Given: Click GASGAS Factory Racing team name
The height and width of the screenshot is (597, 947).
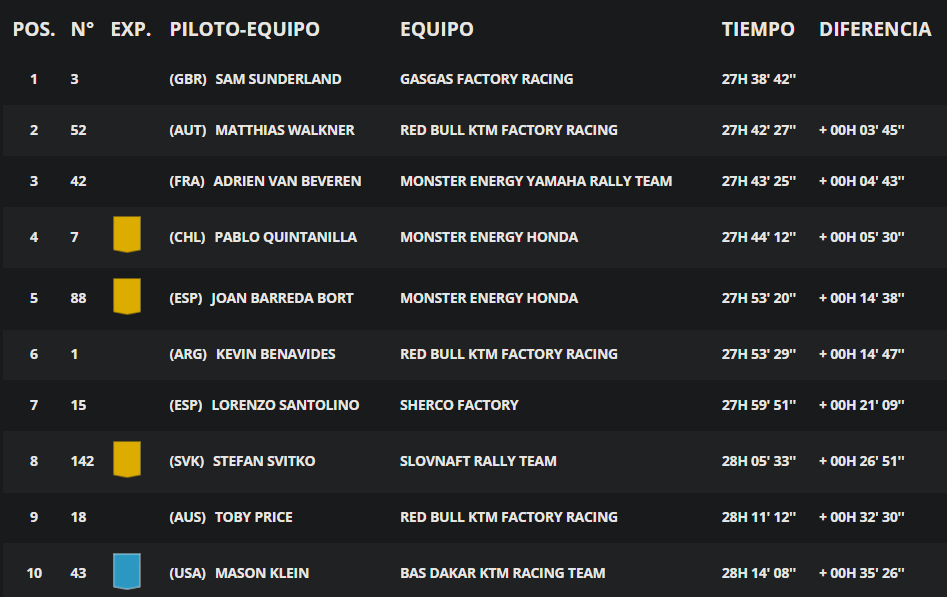Looking at the screenshot, I should tap(487, 79).
